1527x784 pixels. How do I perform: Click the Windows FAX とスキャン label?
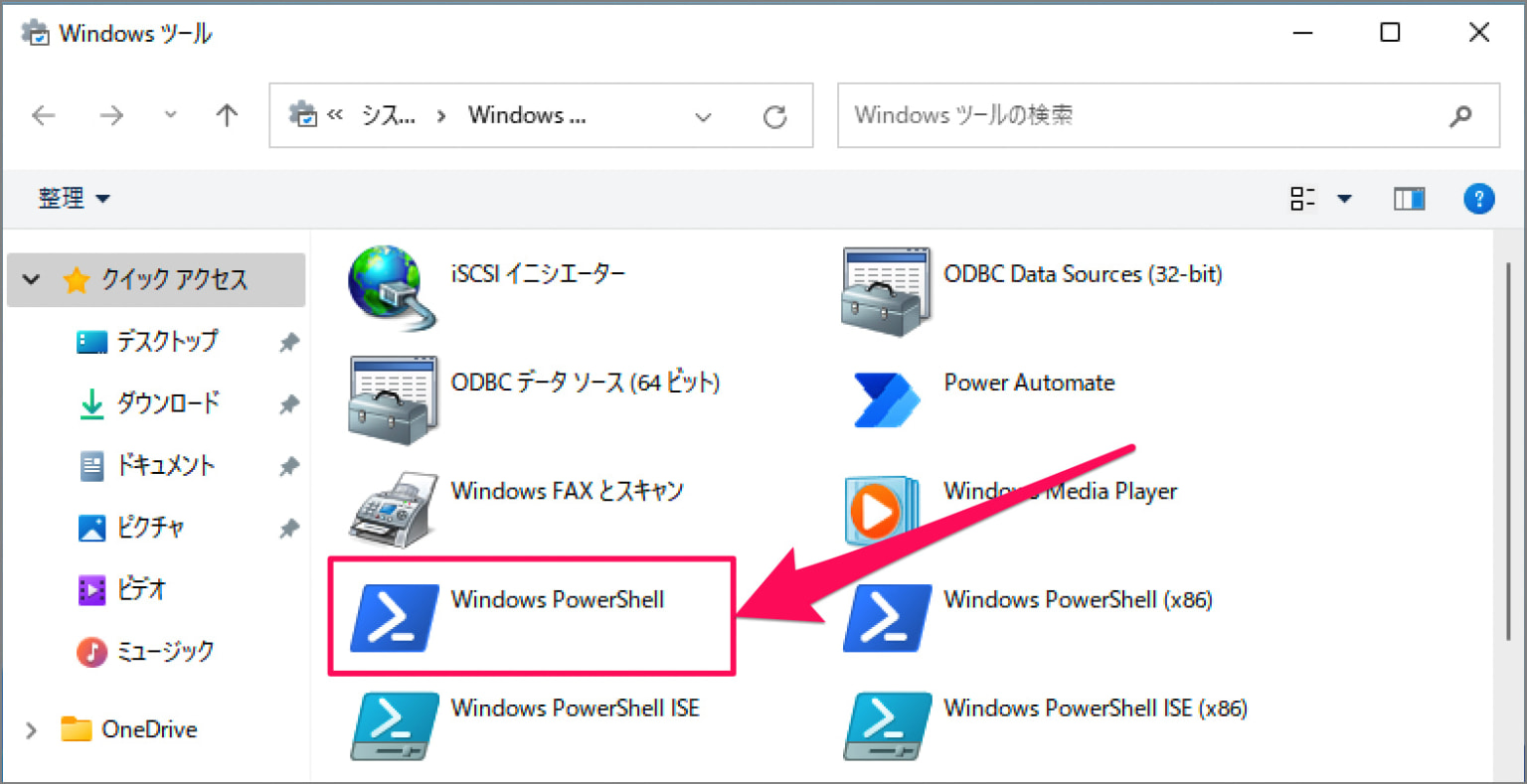coord(568,491)
